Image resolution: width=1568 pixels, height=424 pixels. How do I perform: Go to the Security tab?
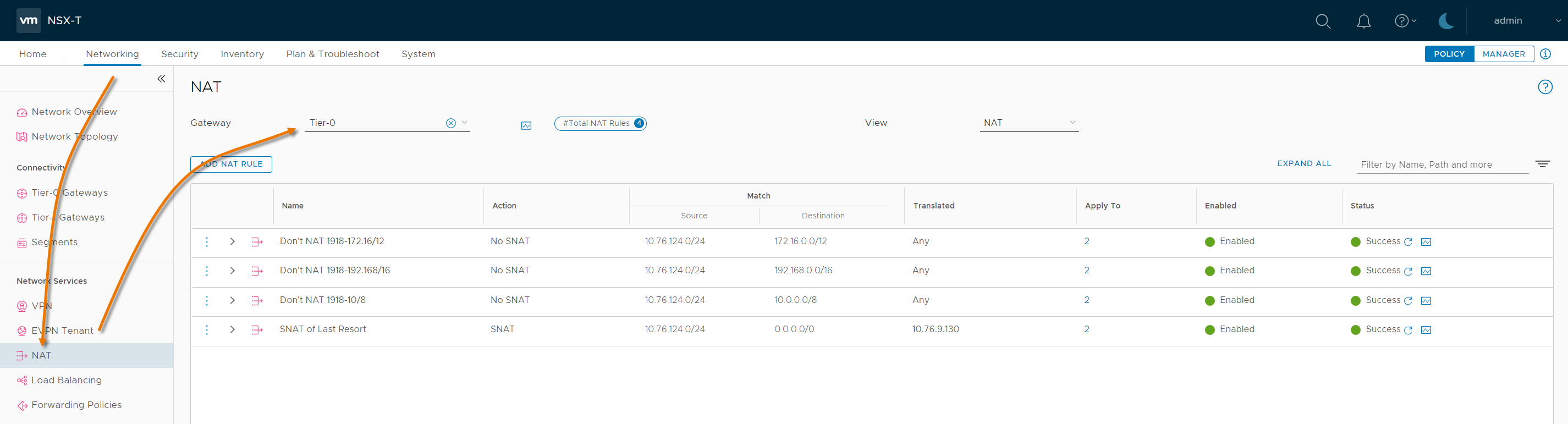(x=179, y=54)
